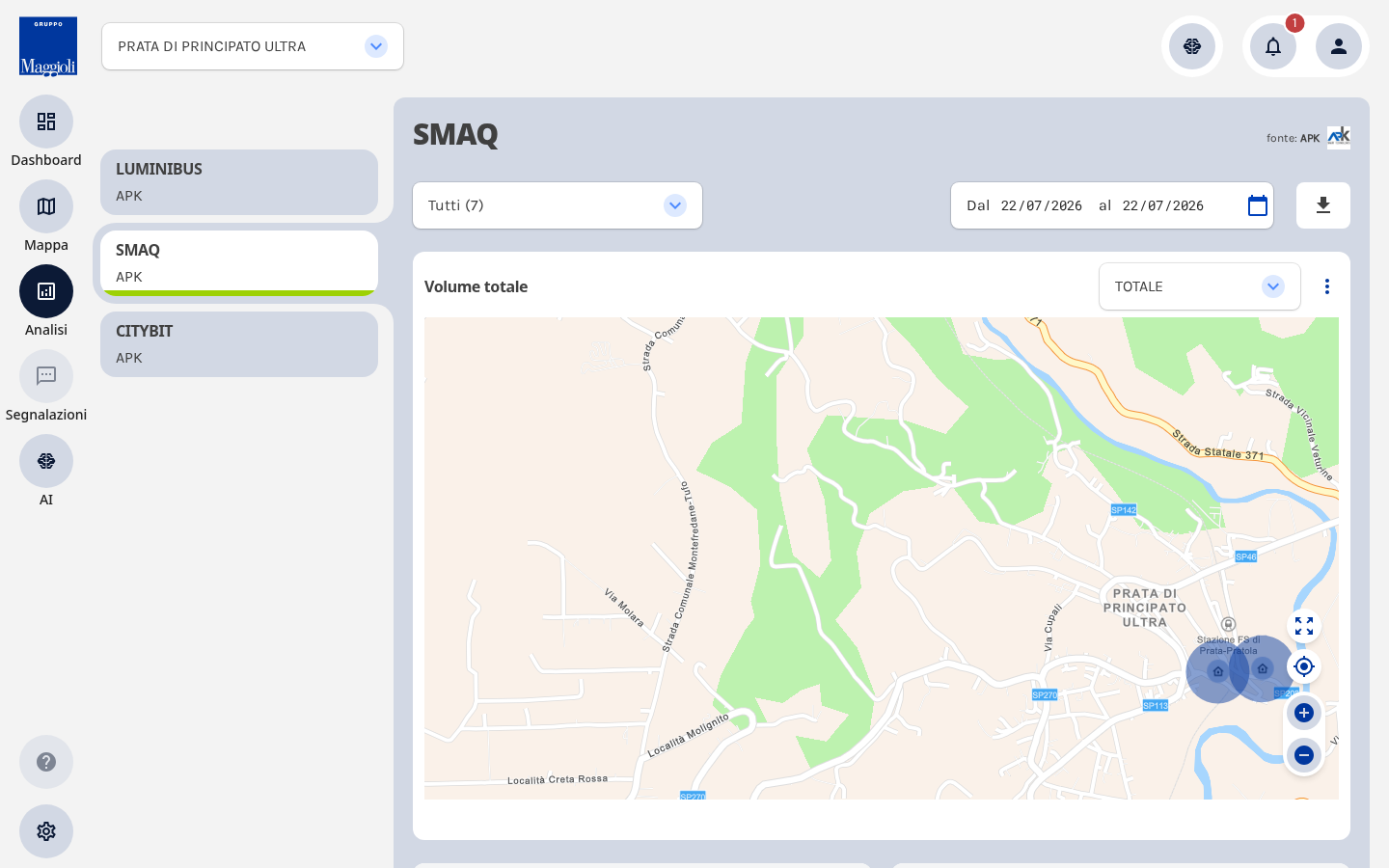Click the Strada Statale 371 map label
The height and width of the screenshot is (868, 1389).
(x=1217, y=445)
